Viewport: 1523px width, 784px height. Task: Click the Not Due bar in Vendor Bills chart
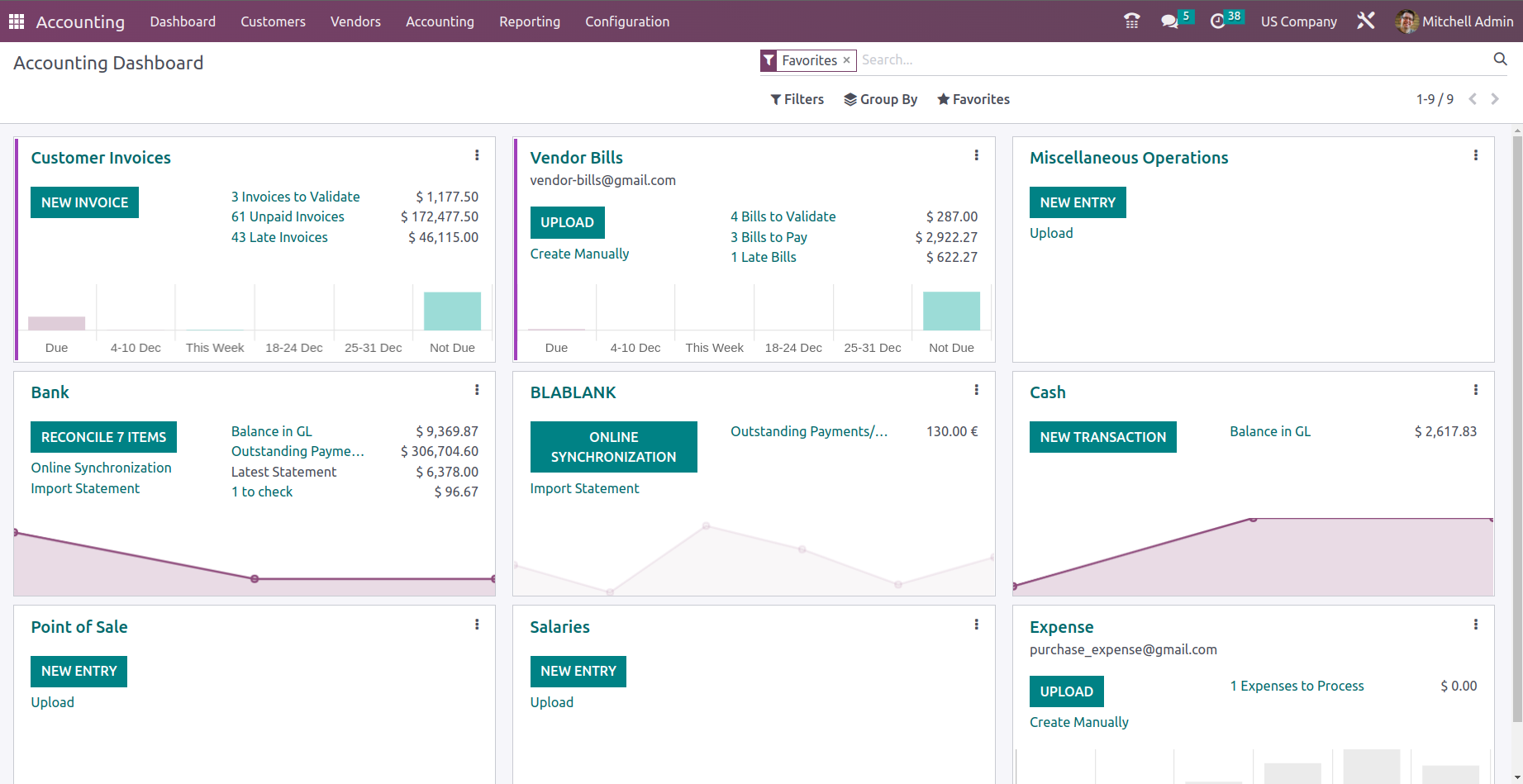pos(951,311)
